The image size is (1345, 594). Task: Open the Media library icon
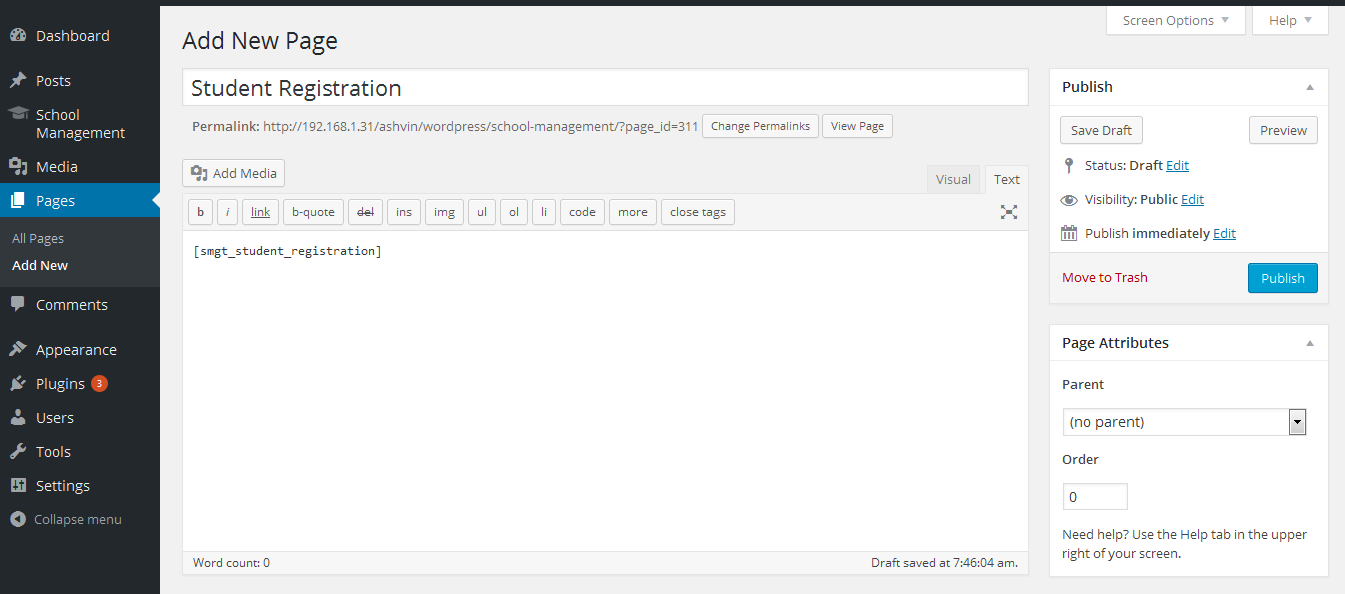tap(19, 166)
